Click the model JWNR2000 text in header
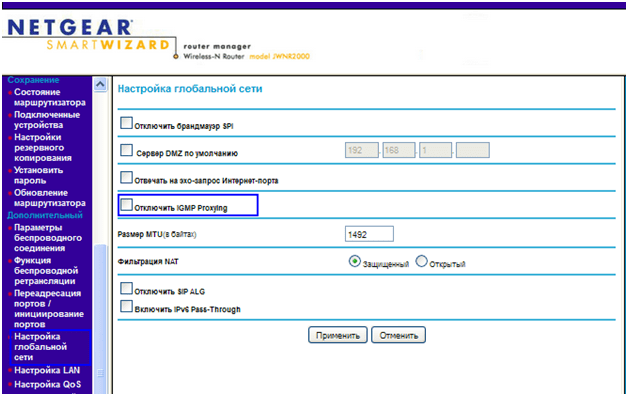This screenshot has height=396, width=628. pyautogui.click(x=280, y=56)
